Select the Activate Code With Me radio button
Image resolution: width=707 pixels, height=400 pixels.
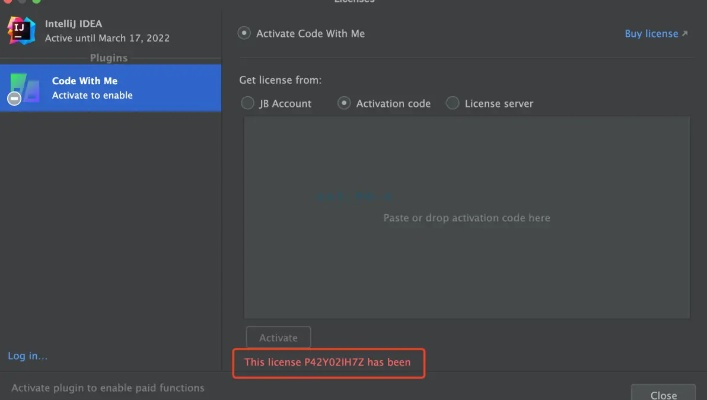coord(244,33)
